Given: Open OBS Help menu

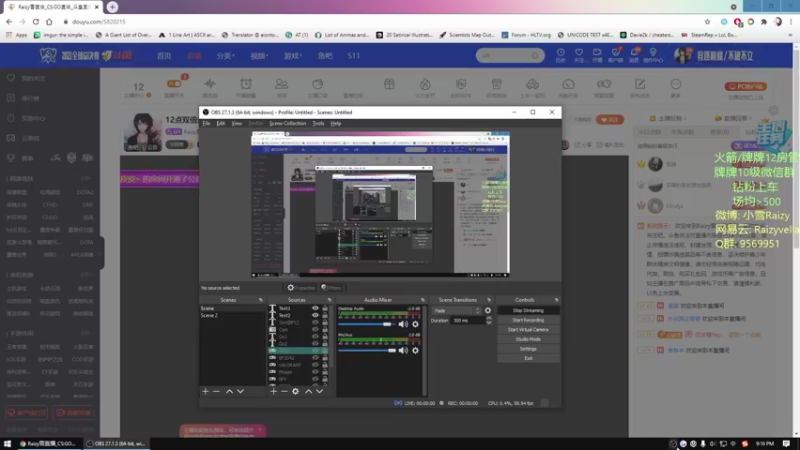Looking at the screenshot, I should [336, 123].
